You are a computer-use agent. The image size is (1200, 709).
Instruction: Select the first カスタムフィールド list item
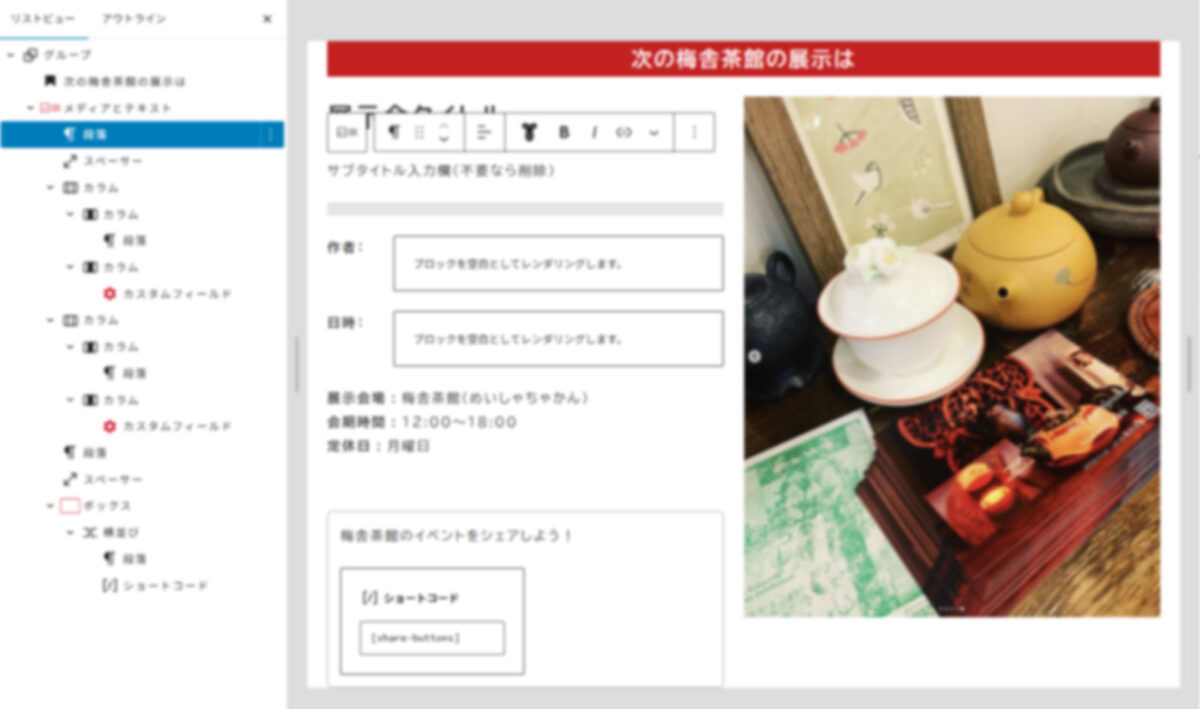(176, 294)
